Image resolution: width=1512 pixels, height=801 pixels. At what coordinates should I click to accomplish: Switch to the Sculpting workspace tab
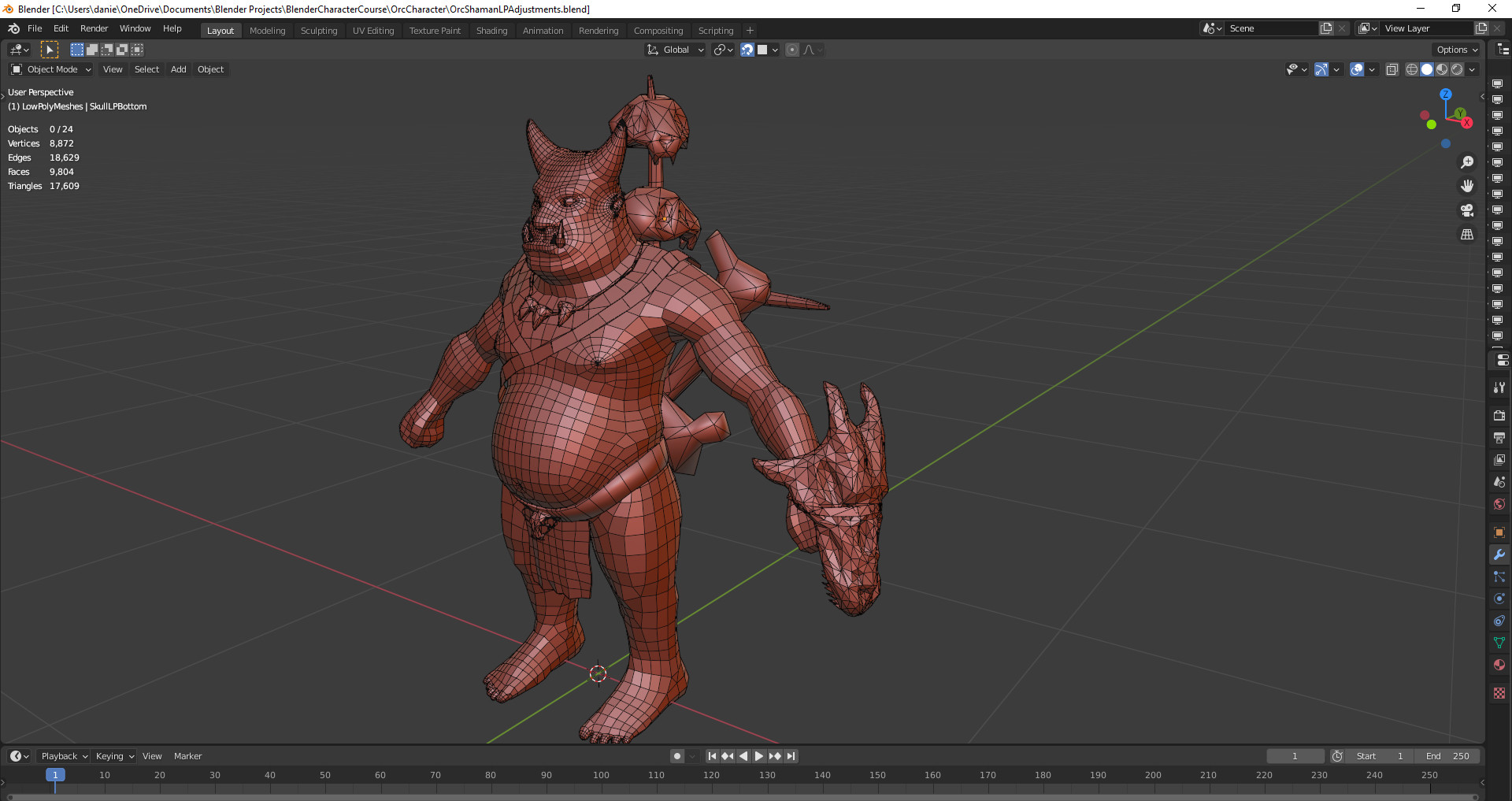[x=319, y=30]
